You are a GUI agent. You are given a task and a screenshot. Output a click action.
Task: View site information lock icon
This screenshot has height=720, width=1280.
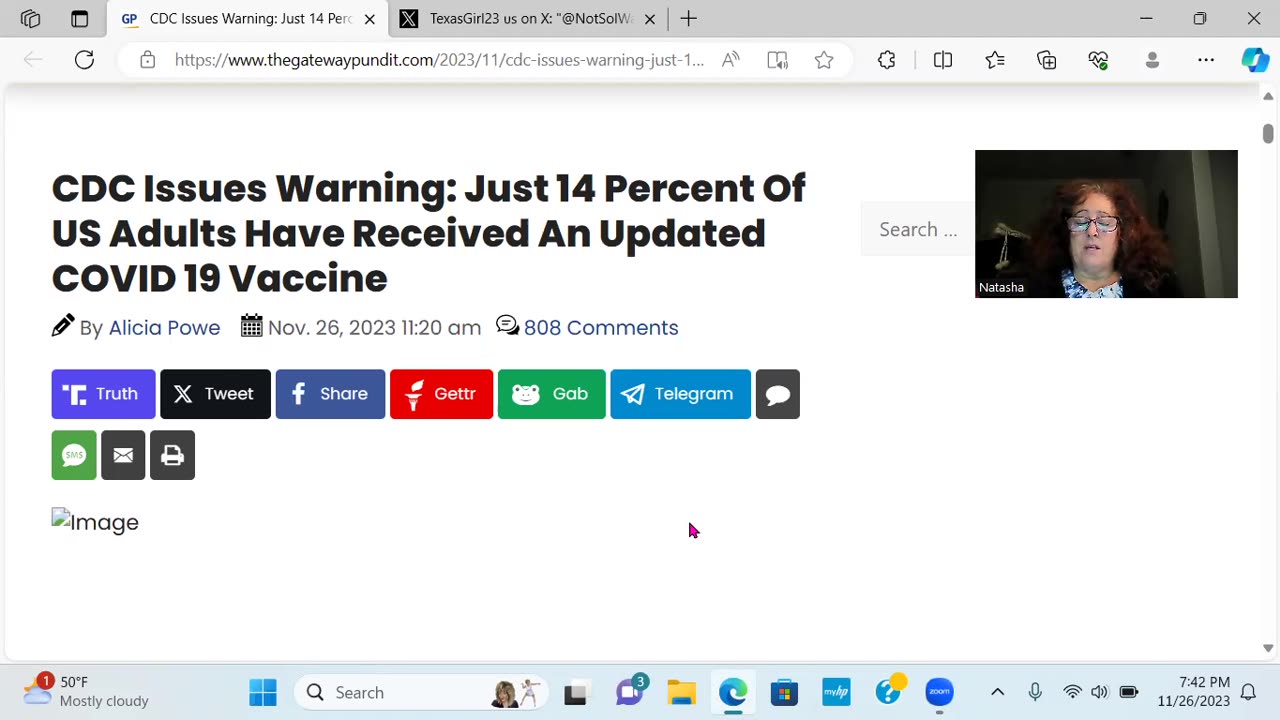tap(147, 60)
